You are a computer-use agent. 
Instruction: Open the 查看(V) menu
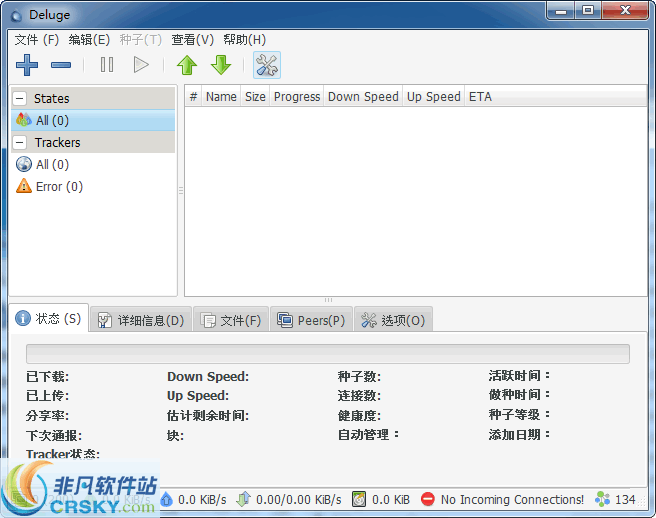click(192, 40)
